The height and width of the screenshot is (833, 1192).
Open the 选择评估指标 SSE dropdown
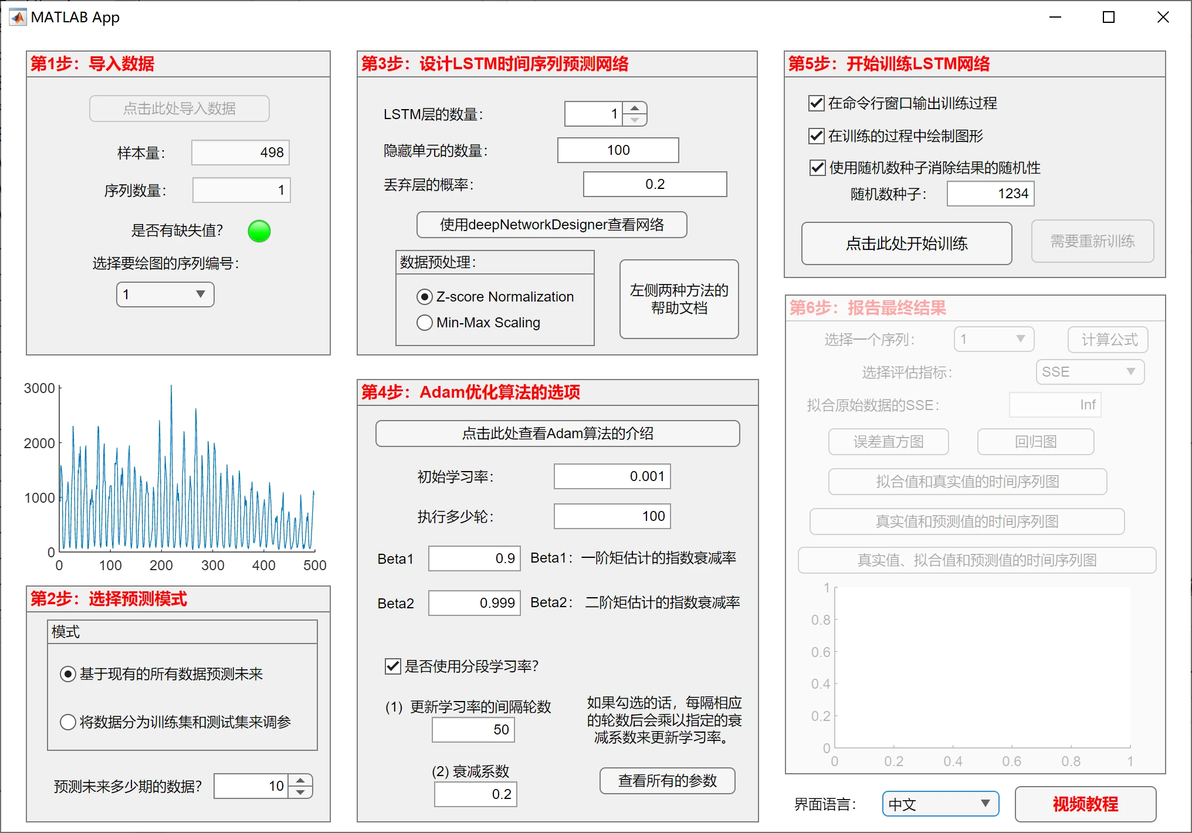pyautogui.click(x=1089, y=372)
